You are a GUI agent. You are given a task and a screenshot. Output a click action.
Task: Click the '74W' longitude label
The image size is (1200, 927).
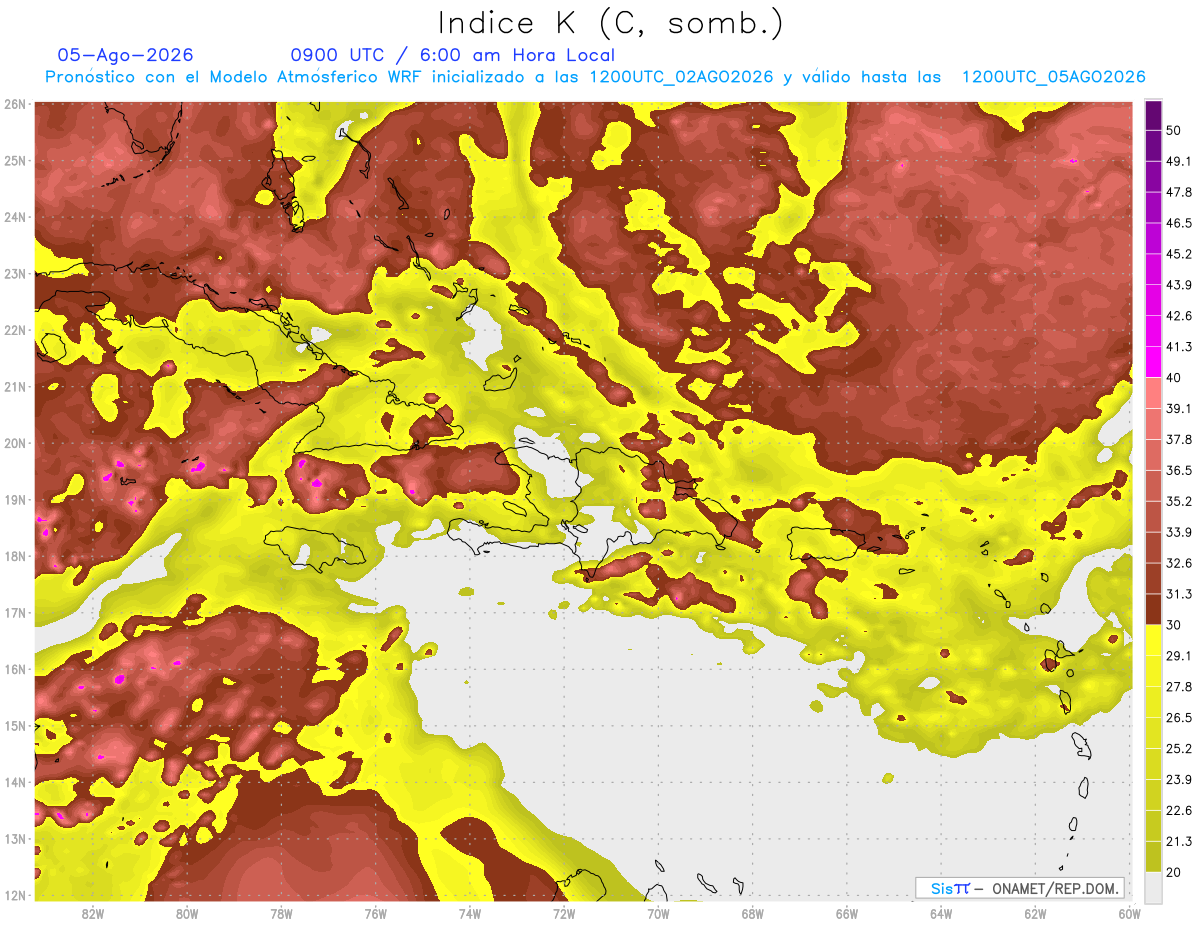point(470,914)
